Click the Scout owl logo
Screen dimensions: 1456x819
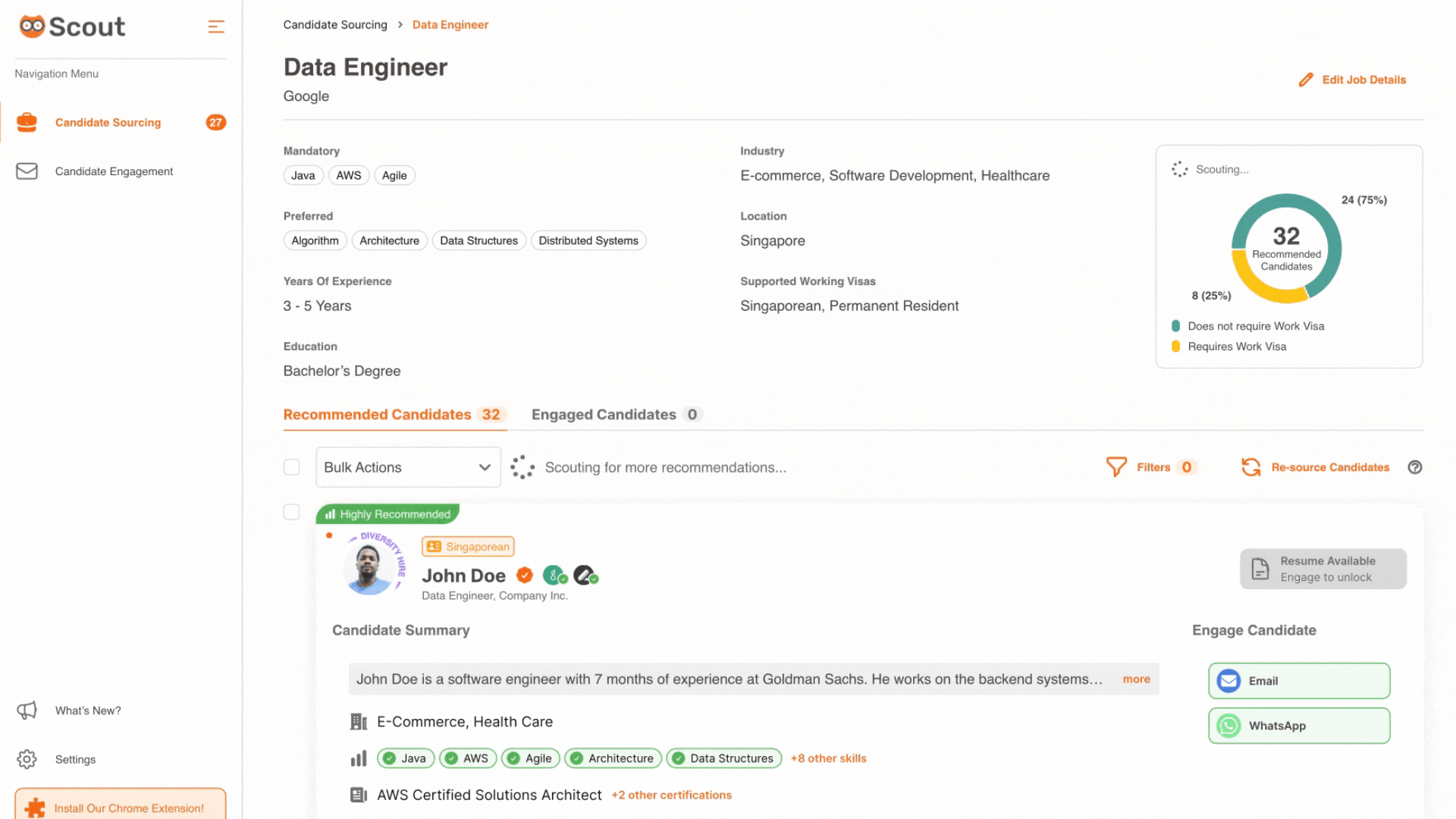point(32,27)
